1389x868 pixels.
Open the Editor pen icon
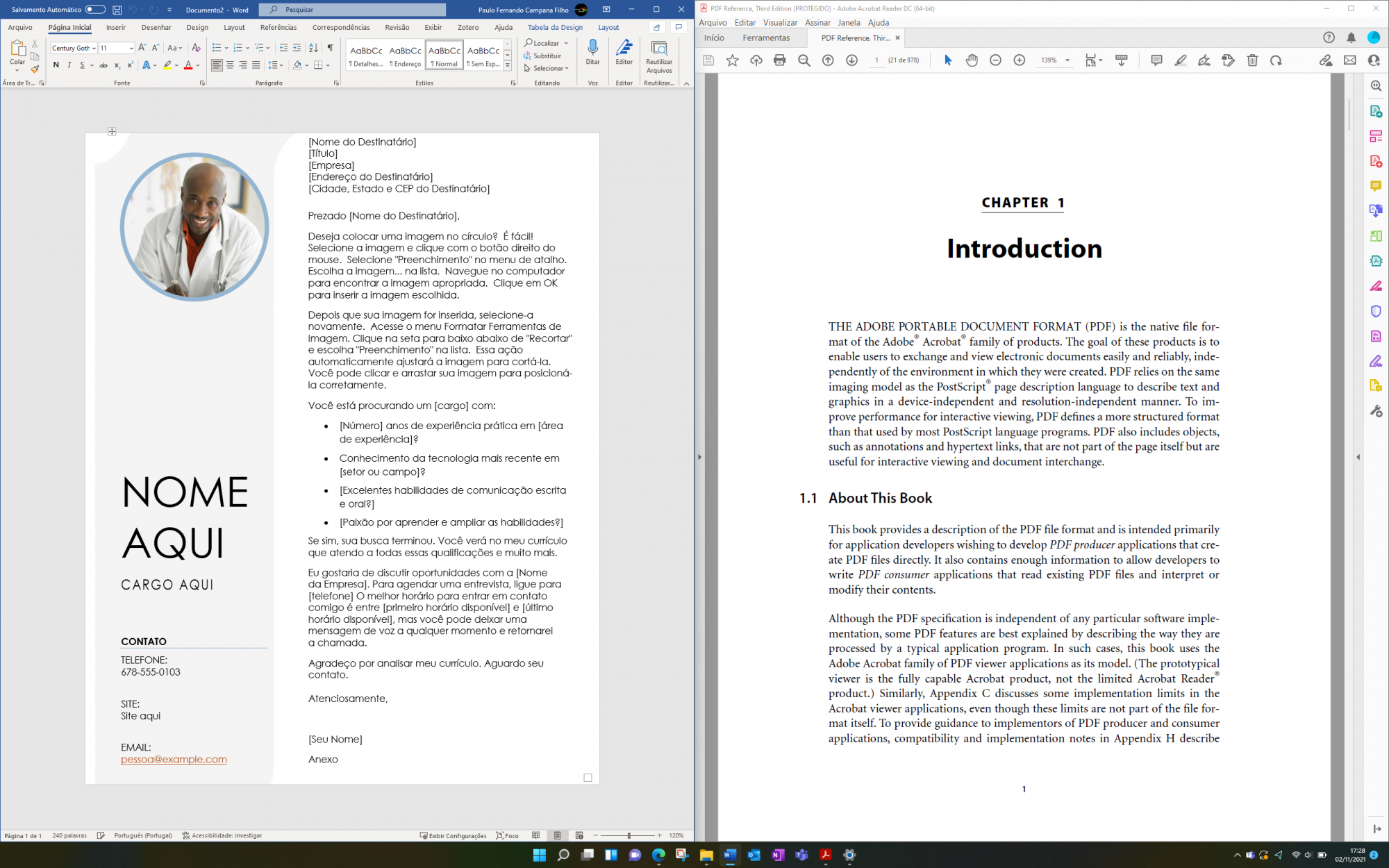coord(624,49)
